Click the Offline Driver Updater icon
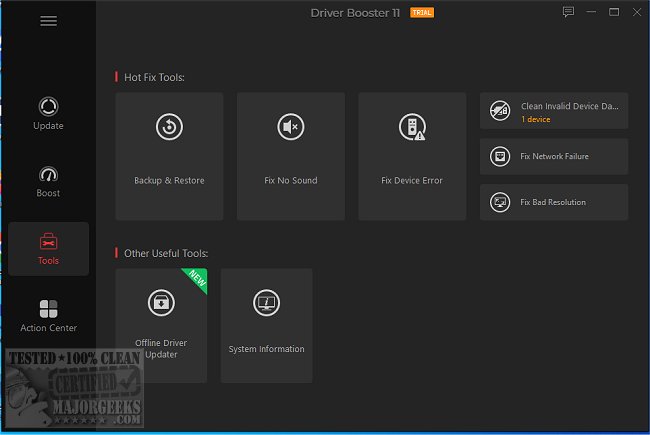This screenshot has width=650, height=435. pyautogui.click(x=161, y=303)
